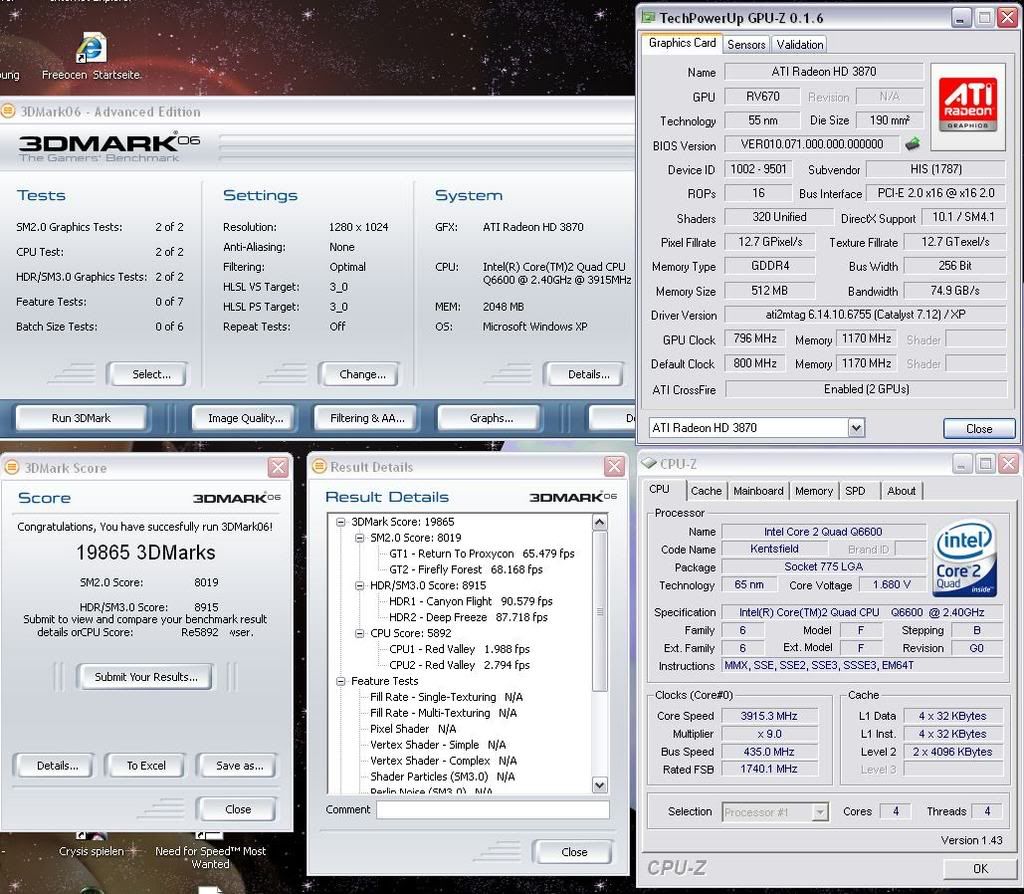
Task: Select the CPU tab in CPU-Z
Action: 659,489
